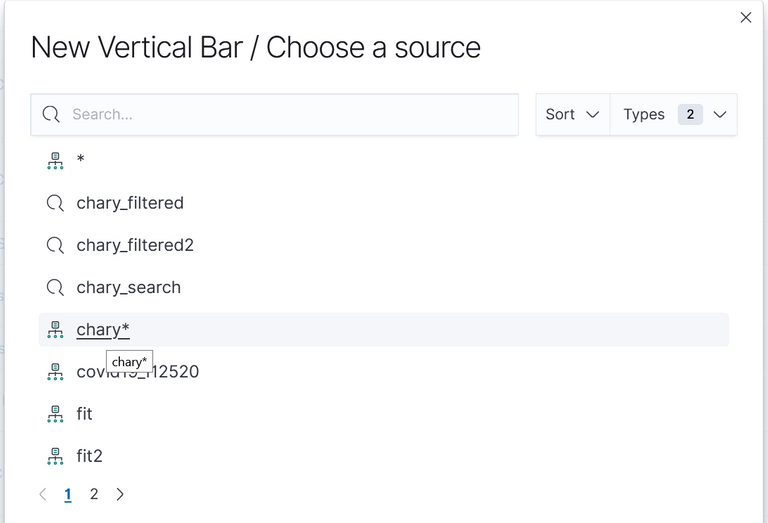The image size is (768, 523).
Task: Go to previous page with left arrow
Action: point(43,494)
